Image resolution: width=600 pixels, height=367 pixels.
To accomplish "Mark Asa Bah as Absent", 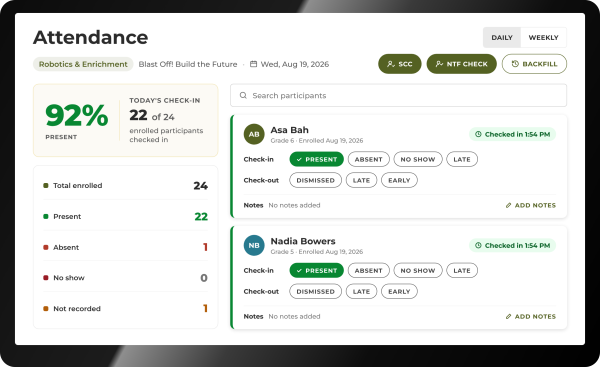I will (x=368, y=159).
